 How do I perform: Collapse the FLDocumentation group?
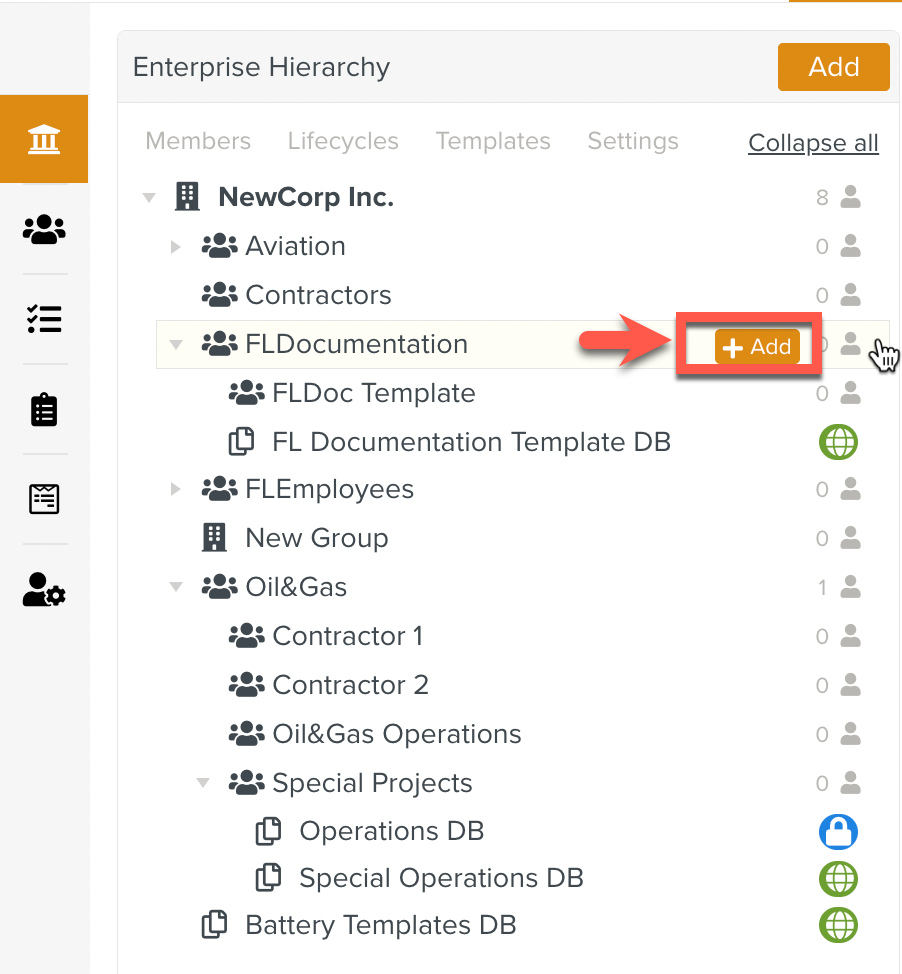coord(176,345)
